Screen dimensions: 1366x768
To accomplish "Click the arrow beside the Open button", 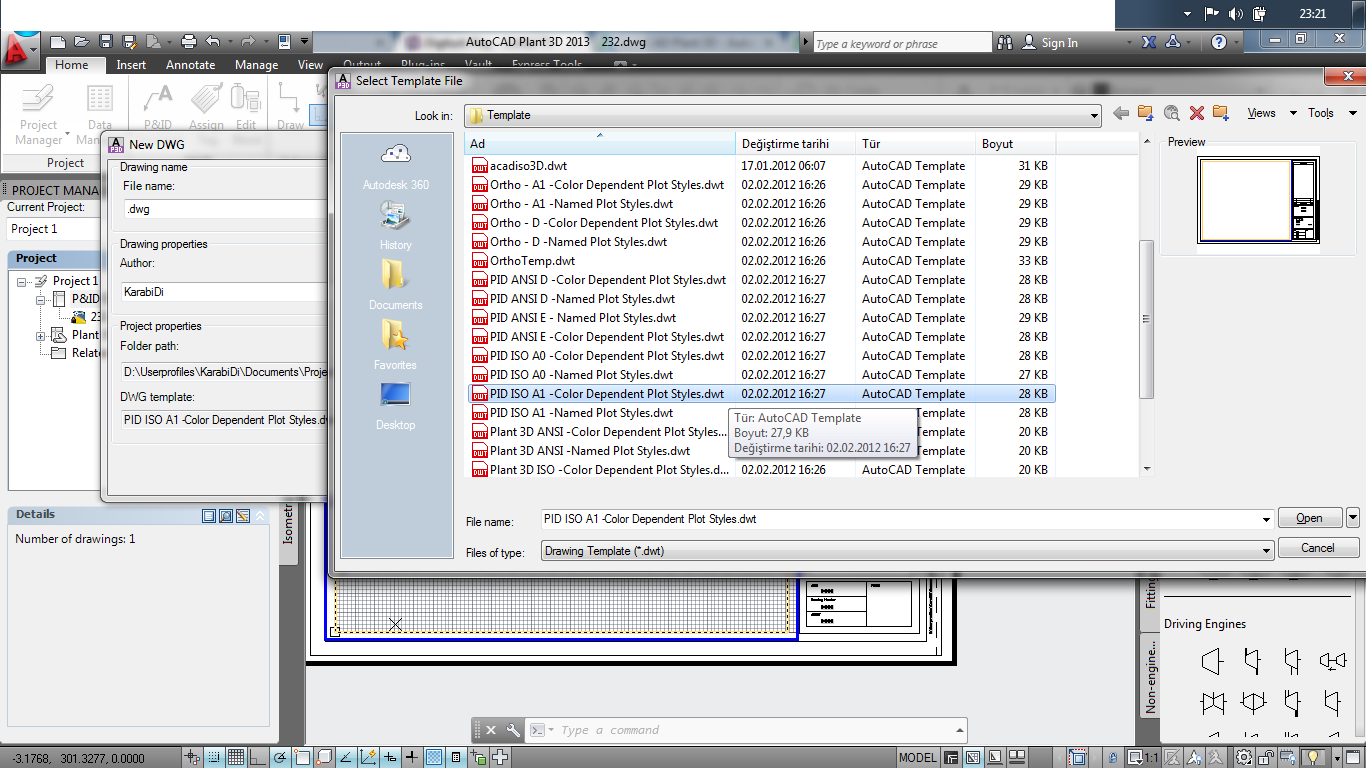I will click(x=1353, y=518).
